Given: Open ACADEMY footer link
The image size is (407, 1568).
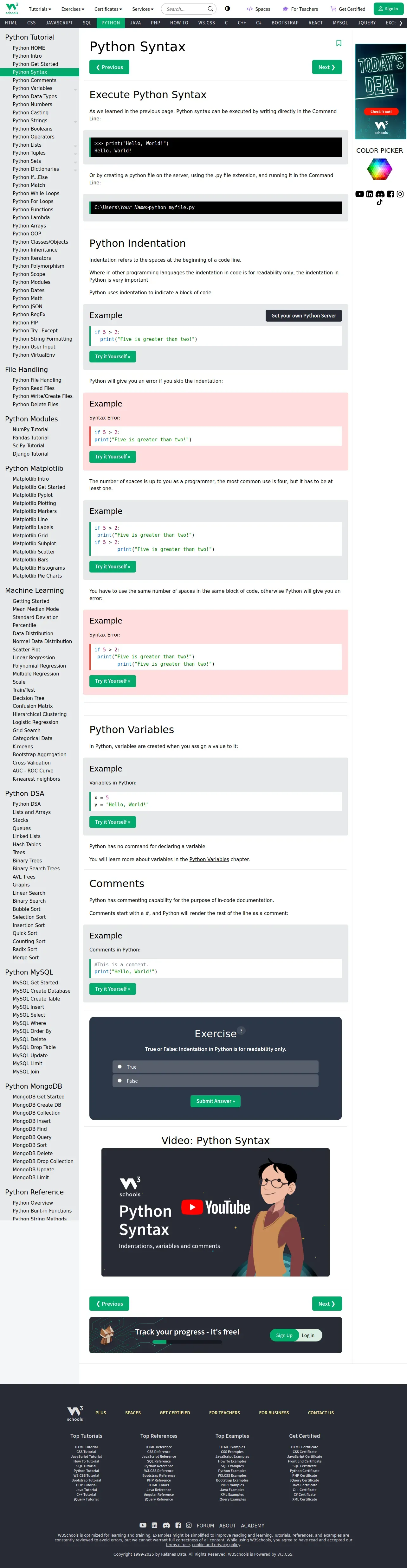Looking at the screenshot, I should coord(253,1526).
